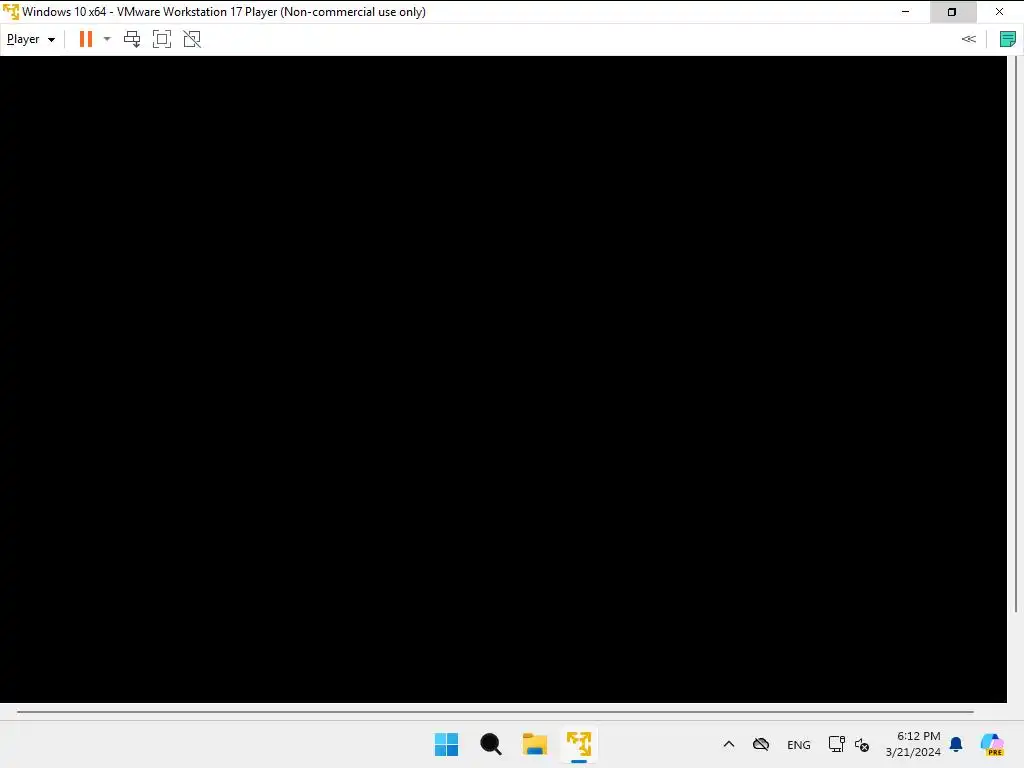The height and width of the screenshot is (768, 1024).
Task: Open the clock showing 6:12 PM
Action: coord(913,744)
